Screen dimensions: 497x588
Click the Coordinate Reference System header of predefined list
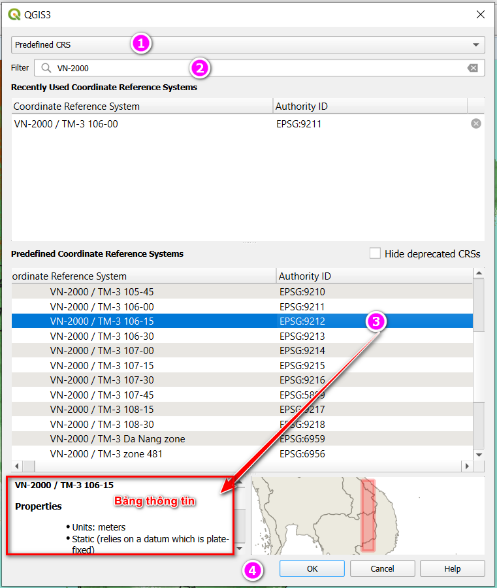point(144,276)
